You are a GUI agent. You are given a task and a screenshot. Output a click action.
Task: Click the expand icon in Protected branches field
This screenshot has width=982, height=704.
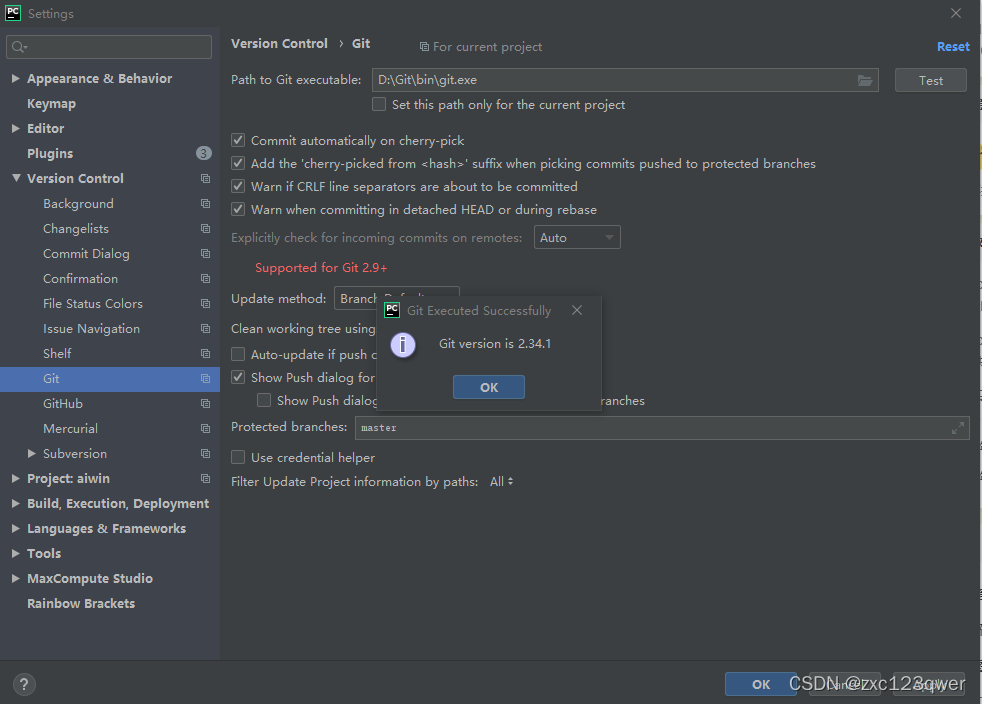point(958,428)
